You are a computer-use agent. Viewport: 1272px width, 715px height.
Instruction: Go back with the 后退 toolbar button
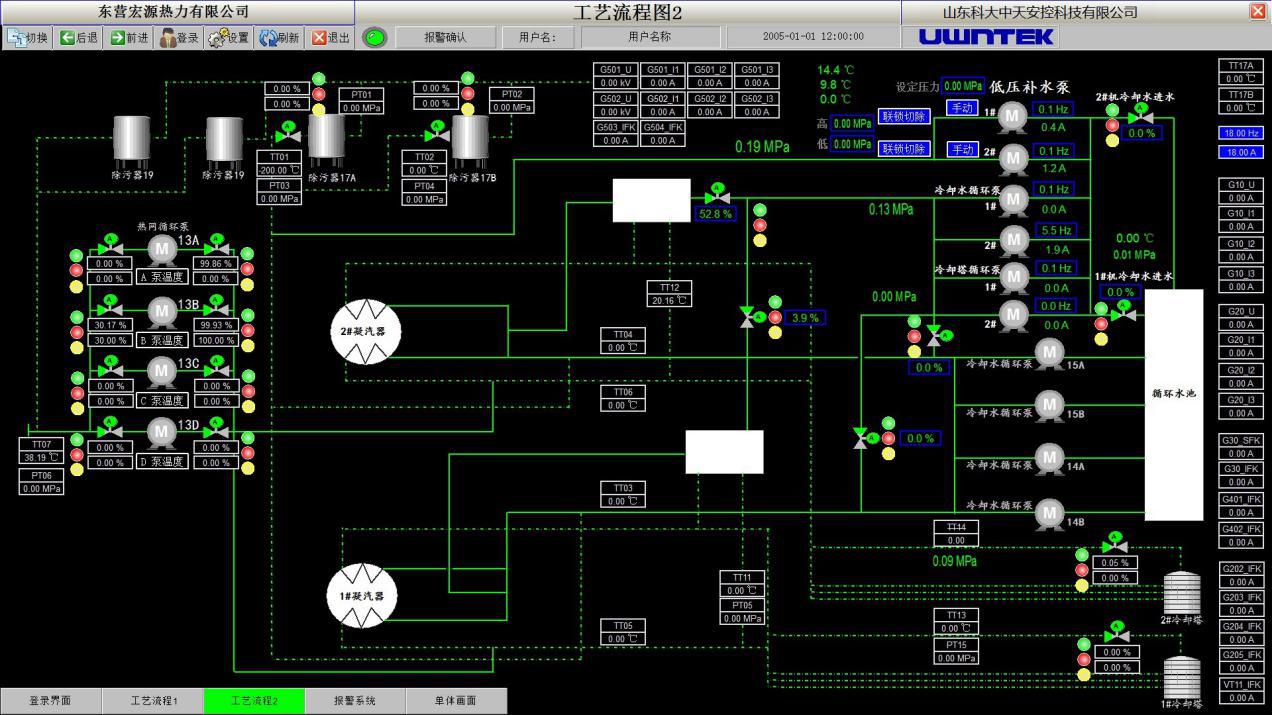point(80,38)
